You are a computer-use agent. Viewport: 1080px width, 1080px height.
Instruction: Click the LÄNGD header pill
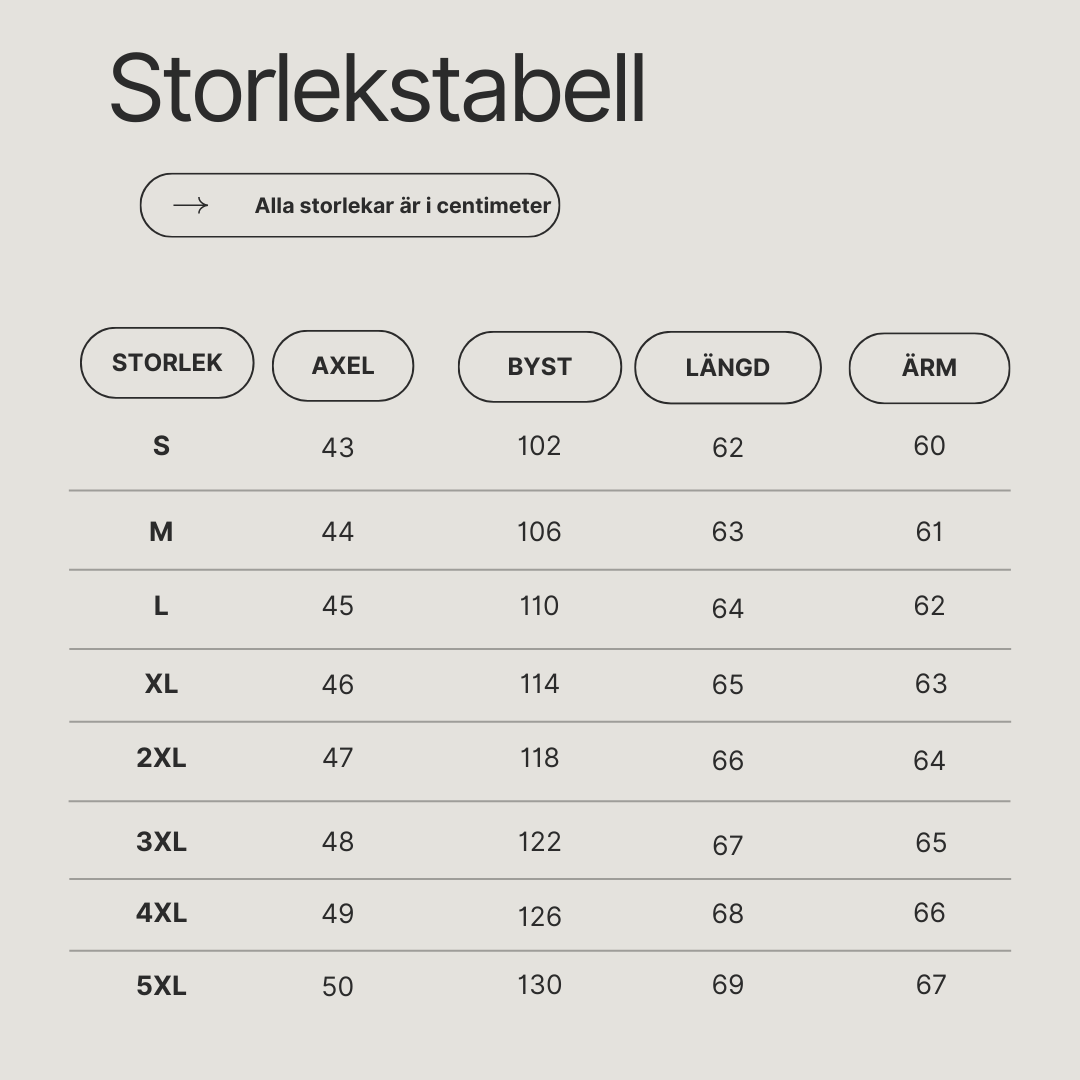728,368
